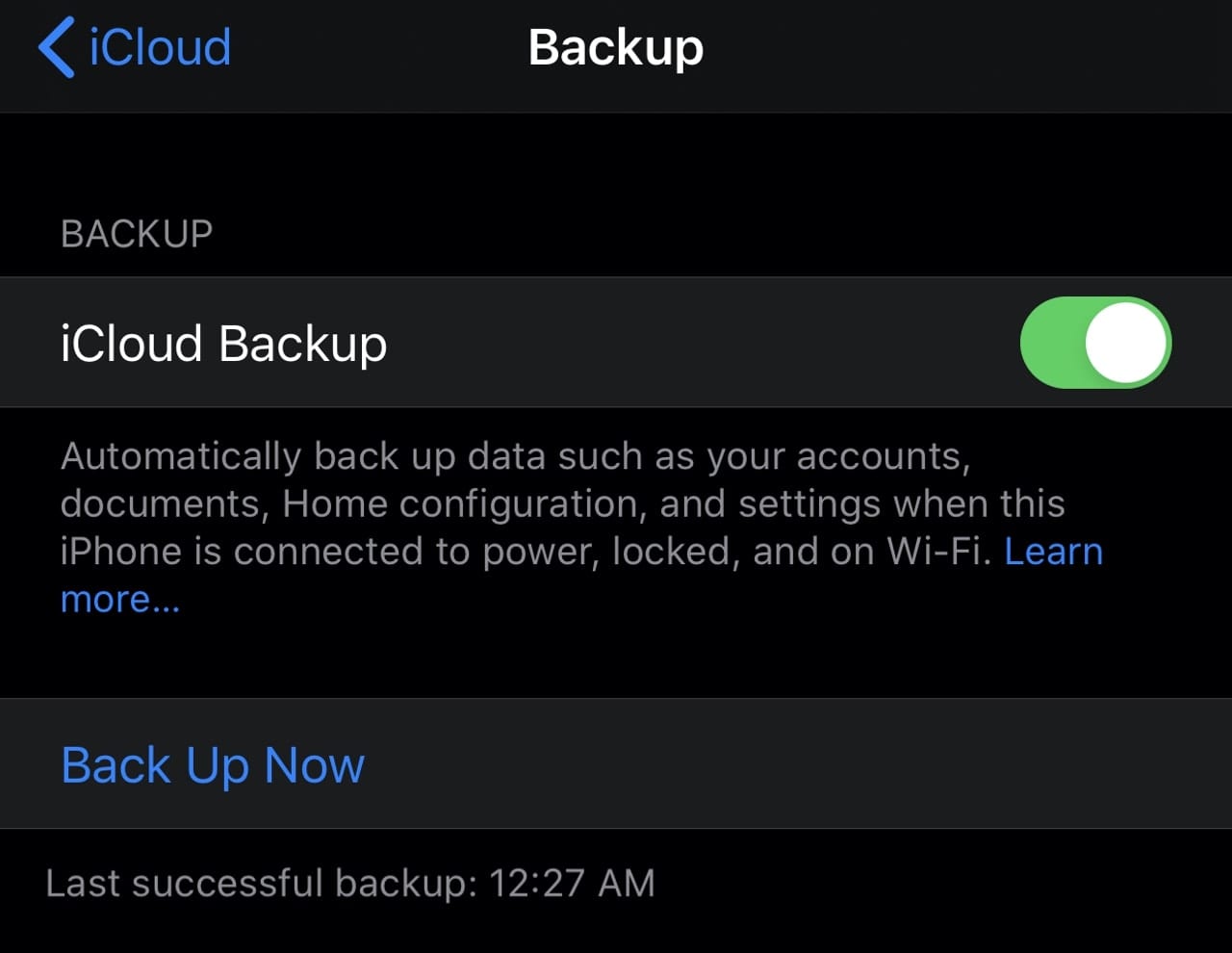
Task: Tap the iCloud Backup row label
Action: coord(223,344)
